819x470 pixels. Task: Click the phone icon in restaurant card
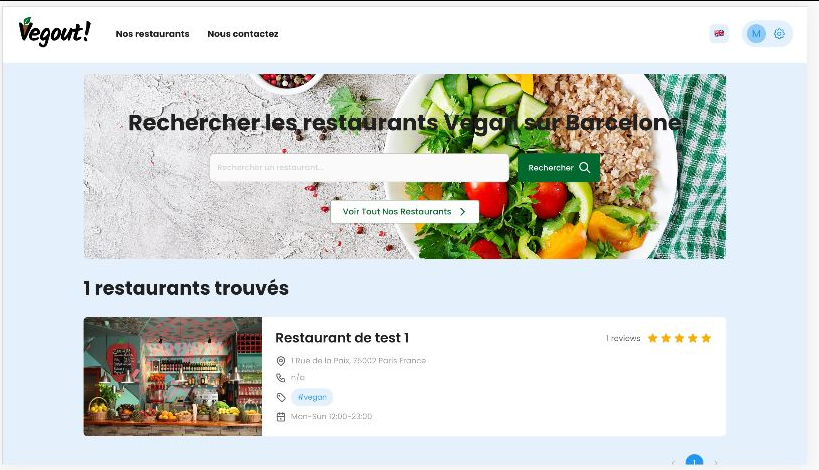coord(280,378)
